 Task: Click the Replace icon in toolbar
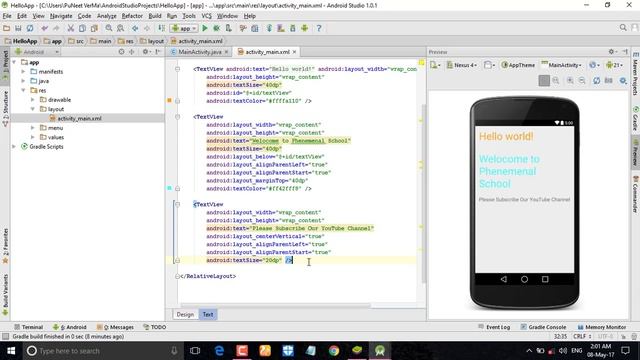point(120,28)
